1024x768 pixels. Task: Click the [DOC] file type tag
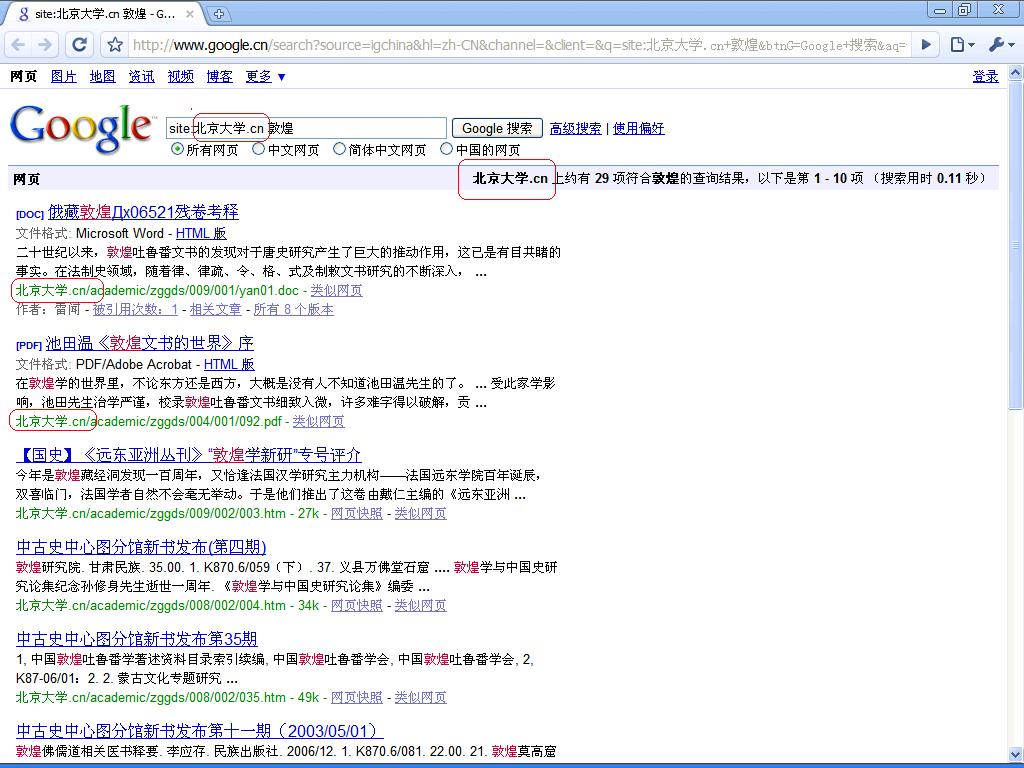[x=29, y=214]
